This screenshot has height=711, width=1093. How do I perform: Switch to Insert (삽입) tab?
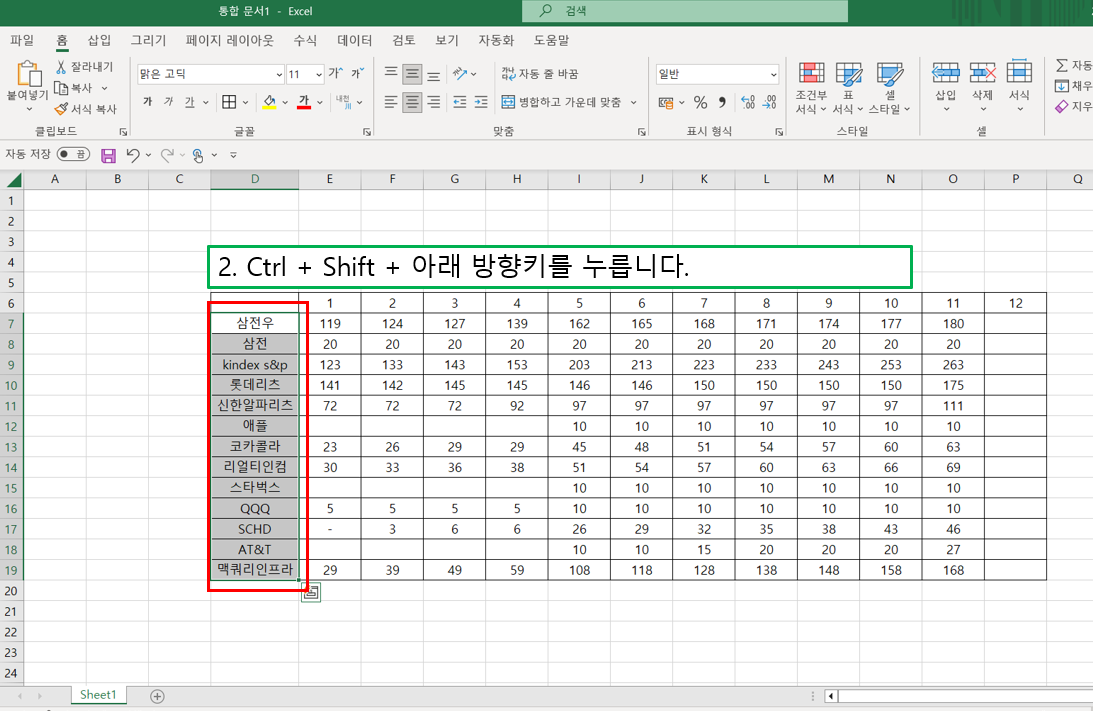click(x=99, y=40)
